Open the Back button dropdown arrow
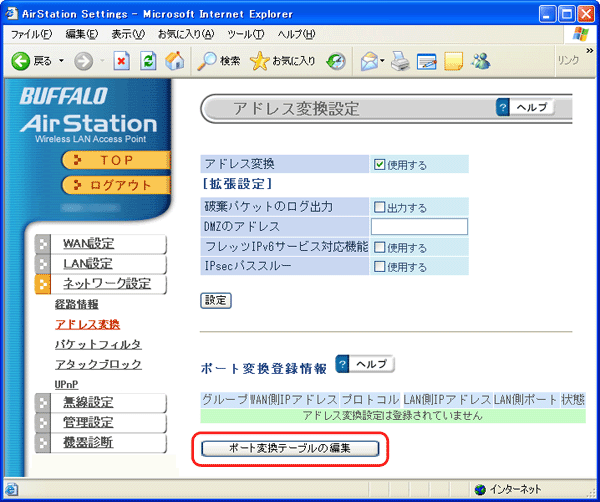 60,61
